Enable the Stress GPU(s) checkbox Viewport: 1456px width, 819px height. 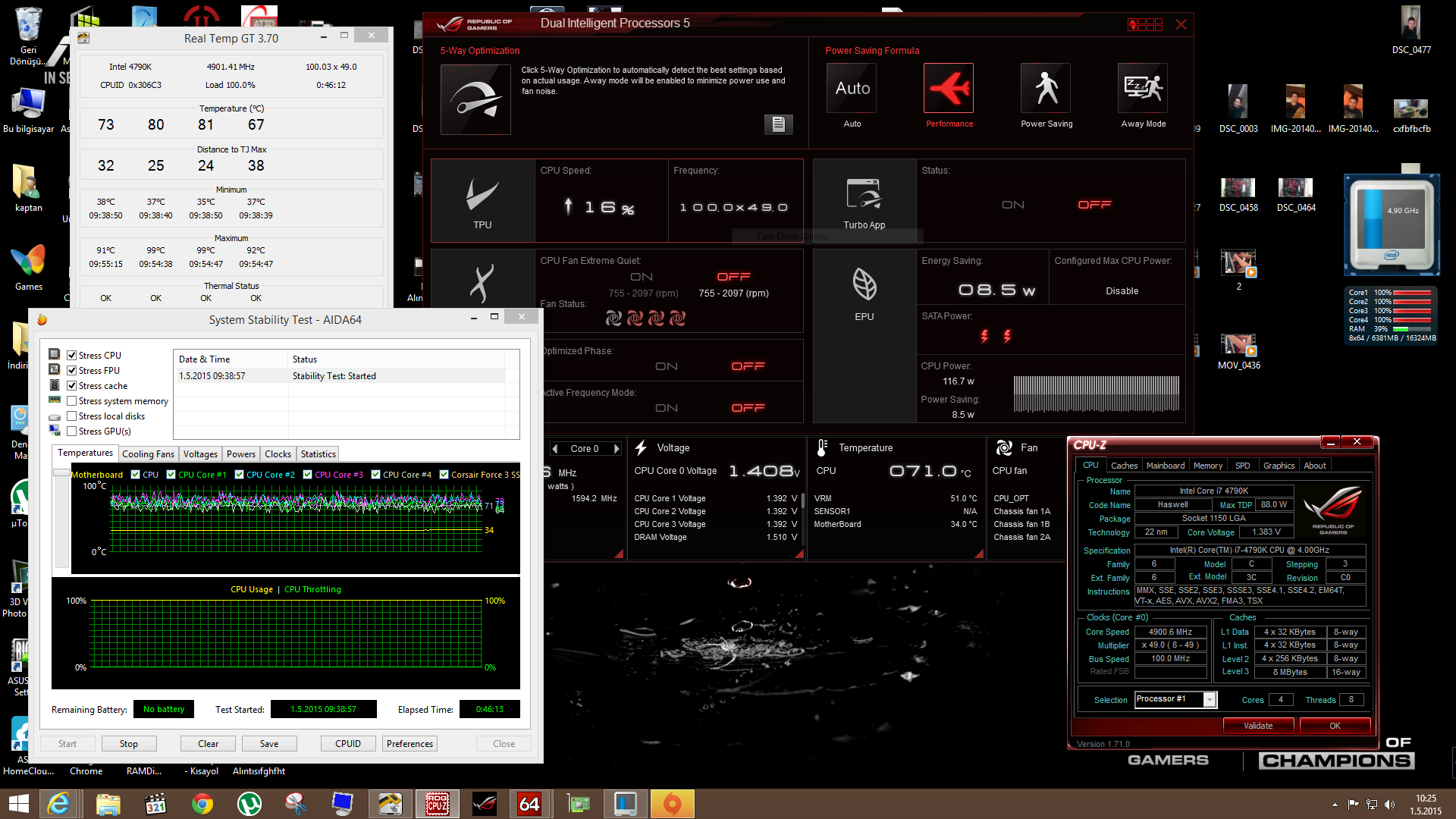[x=72, y=431]
